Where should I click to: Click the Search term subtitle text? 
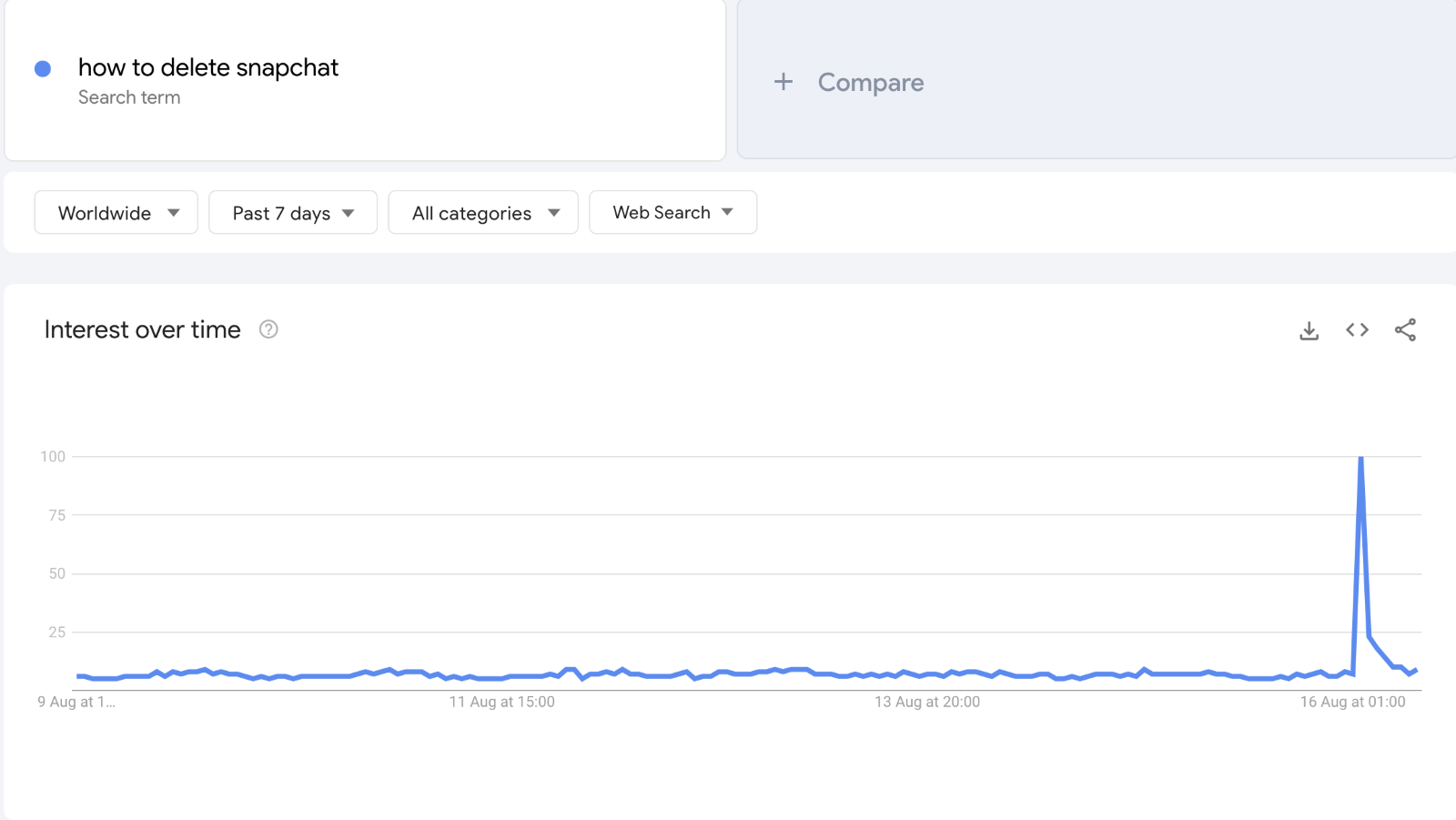(x=129, y=97)
